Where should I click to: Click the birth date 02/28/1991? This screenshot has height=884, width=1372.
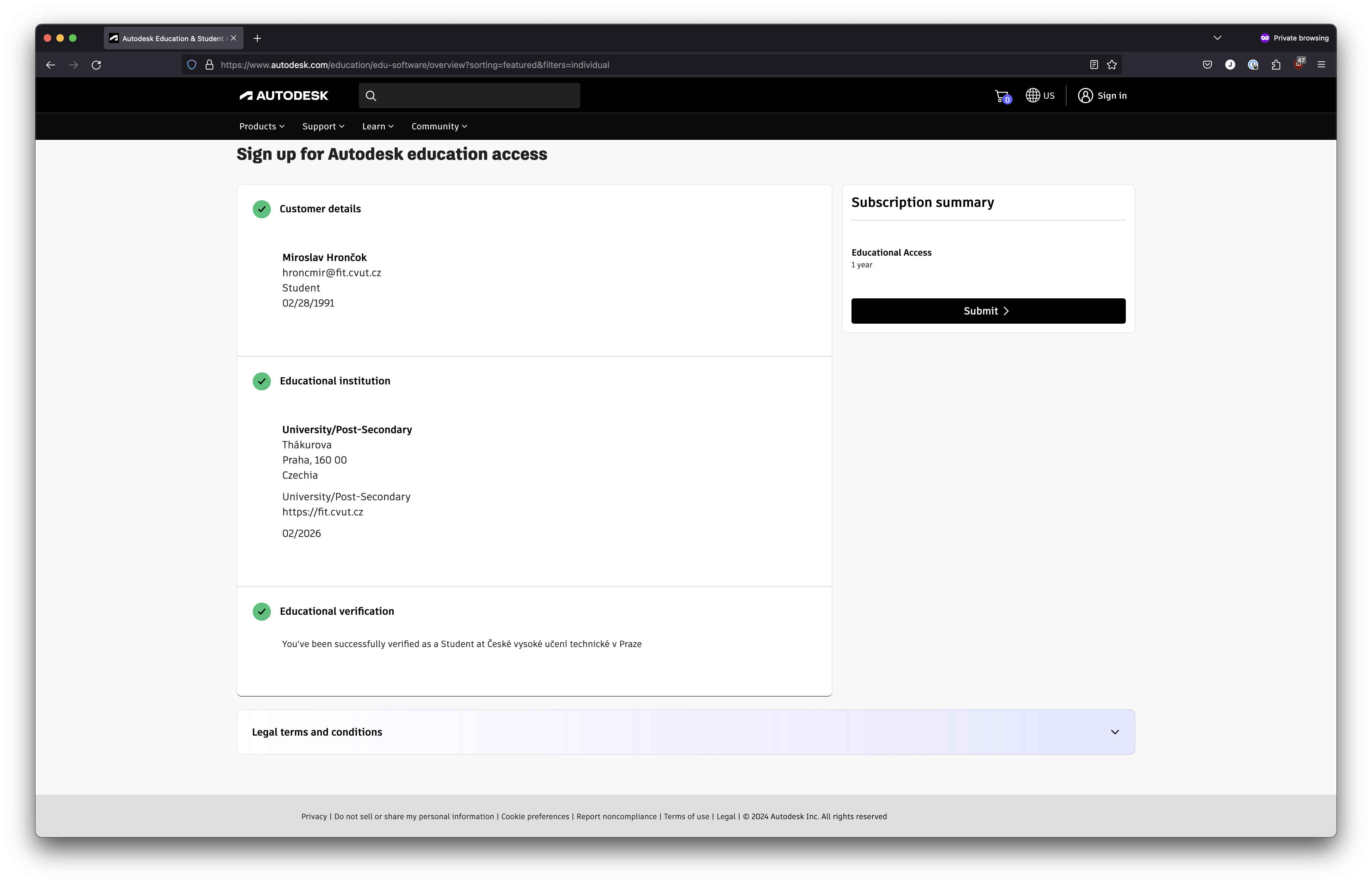[308, 303]
